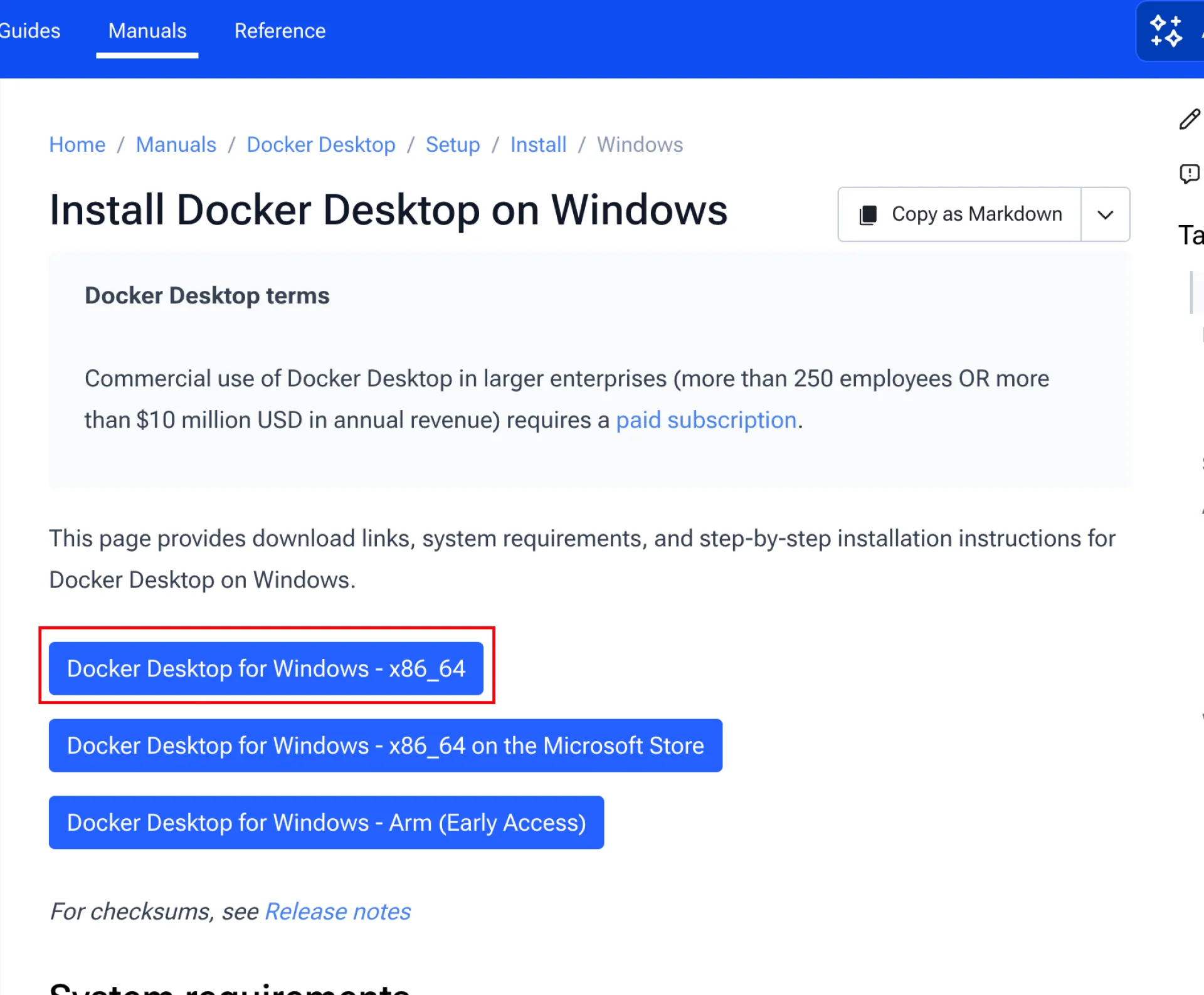Viewport: 1204px width, 995px height.
Task: Open the x86_64 Microsoft Store download button
Action: pos(386,745)
